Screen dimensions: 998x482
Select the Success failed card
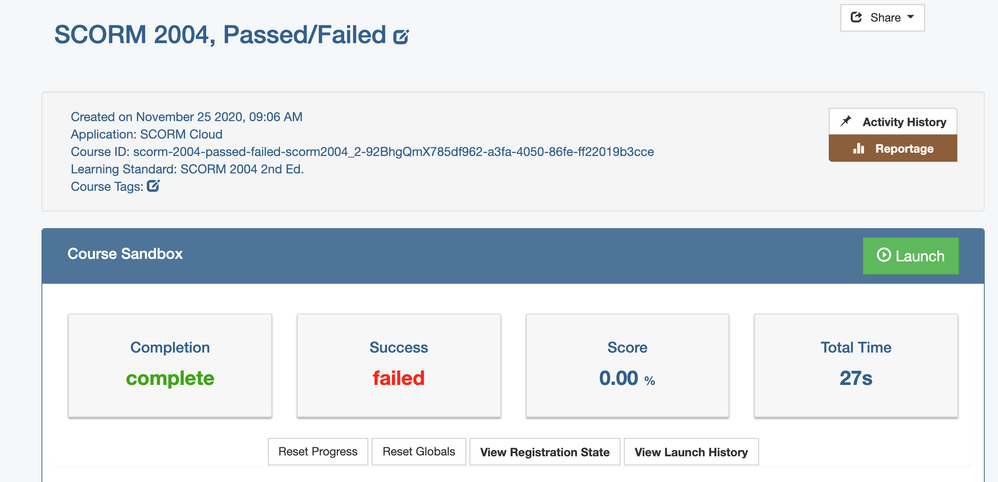398,365
